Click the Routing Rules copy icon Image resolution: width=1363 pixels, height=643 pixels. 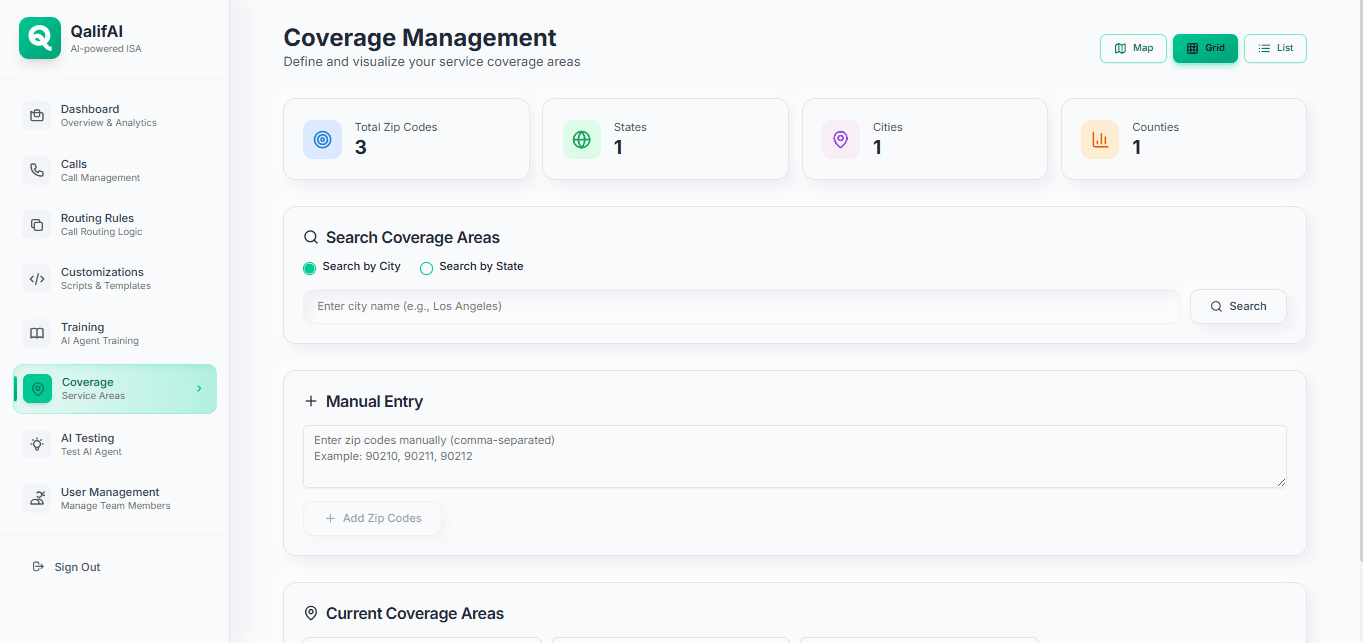[x=37, y=224]
